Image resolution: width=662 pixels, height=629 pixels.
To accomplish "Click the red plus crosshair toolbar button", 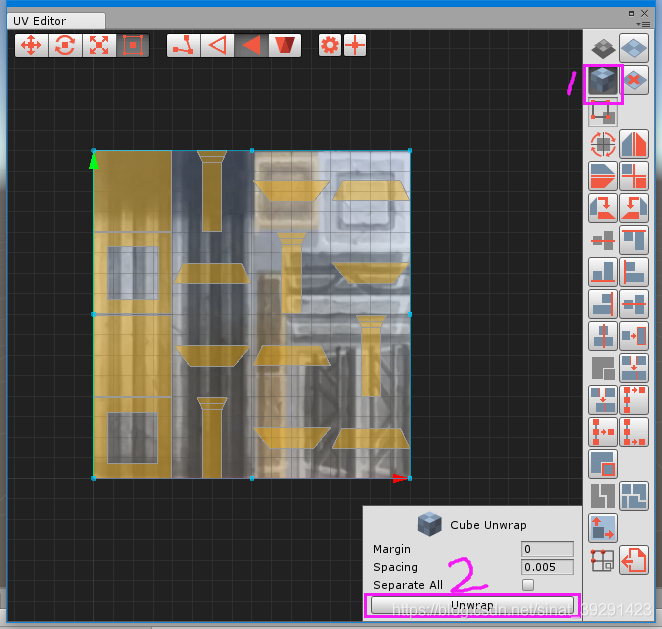I will coord(355,45).
